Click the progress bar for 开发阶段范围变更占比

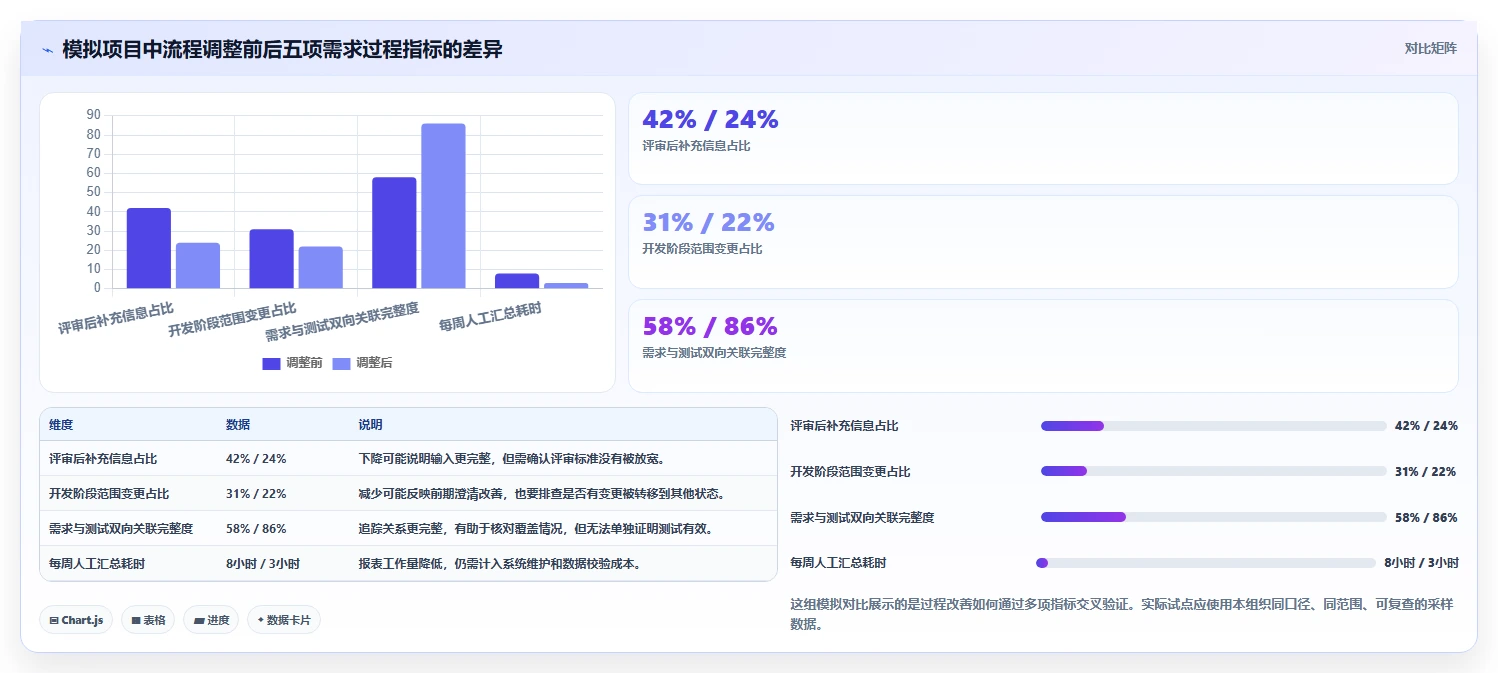click(1214, 471)
